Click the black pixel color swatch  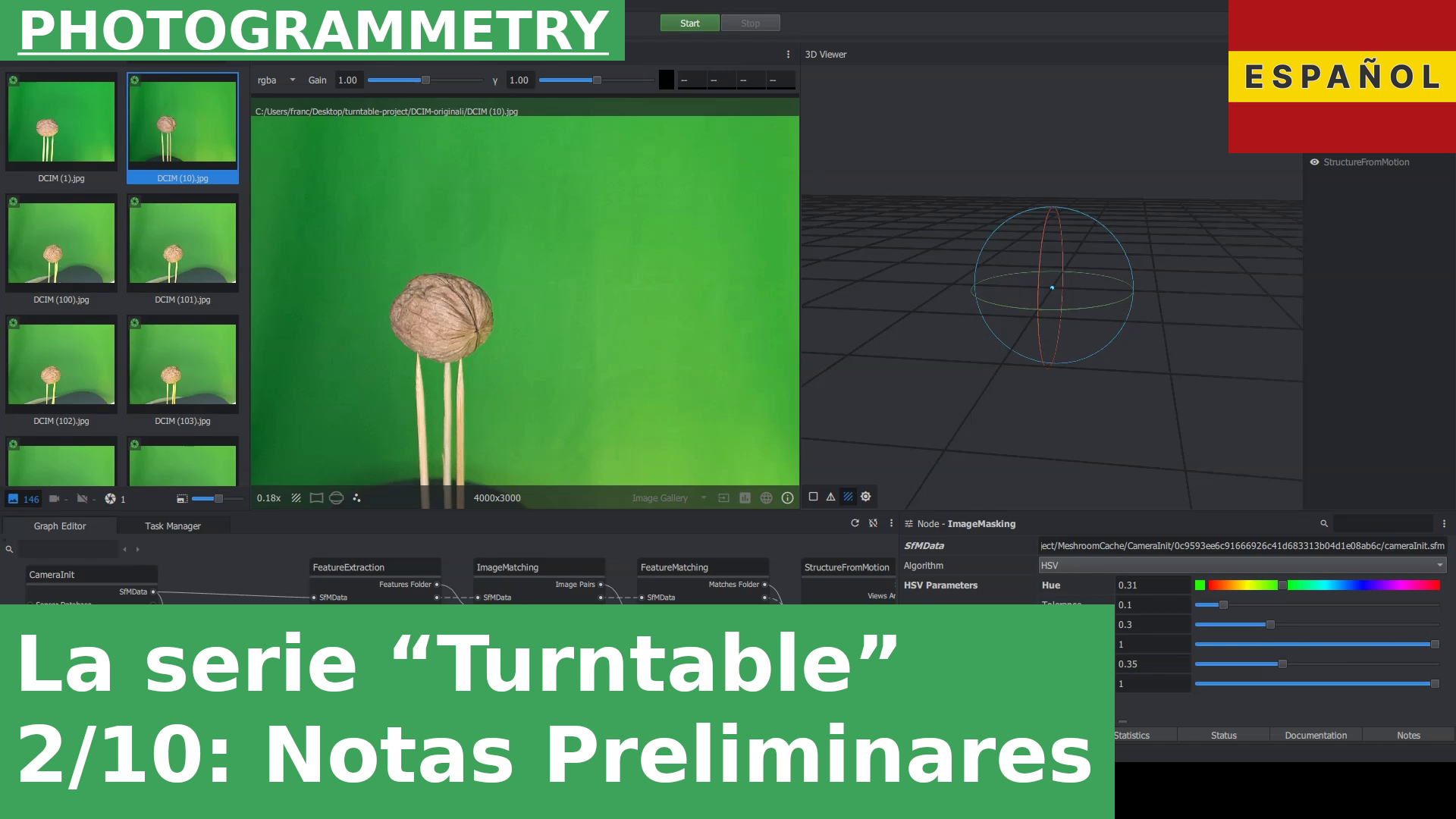point(666,80)
